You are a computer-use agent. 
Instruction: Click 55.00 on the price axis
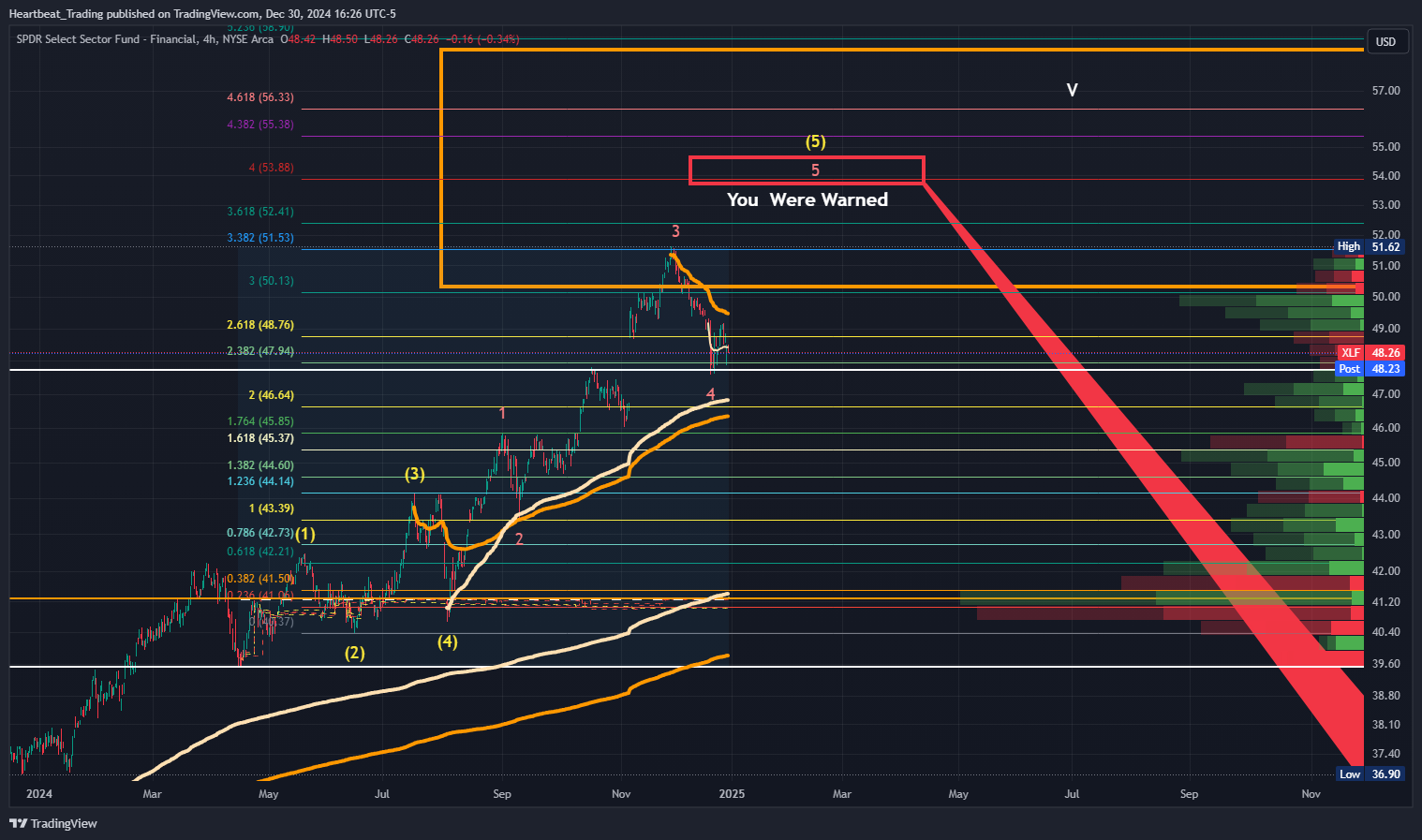(1385, 147)
